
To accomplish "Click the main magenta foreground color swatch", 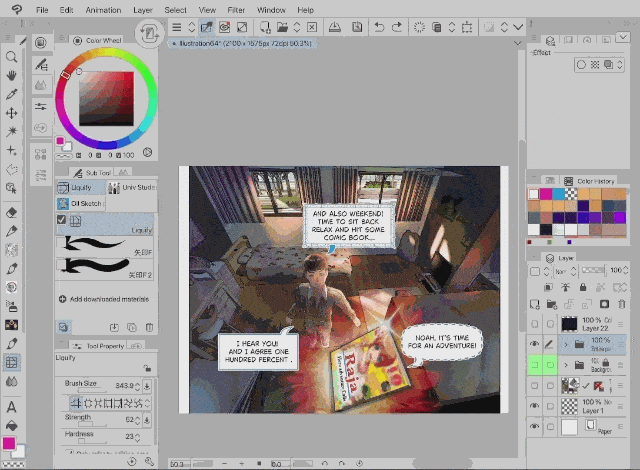I will click(x=9, y=443).
